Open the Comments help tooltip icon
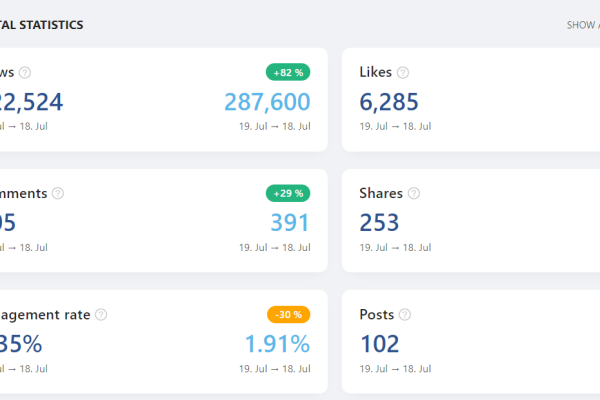Viewport: 600px width, 400px height. pos(58,193)
